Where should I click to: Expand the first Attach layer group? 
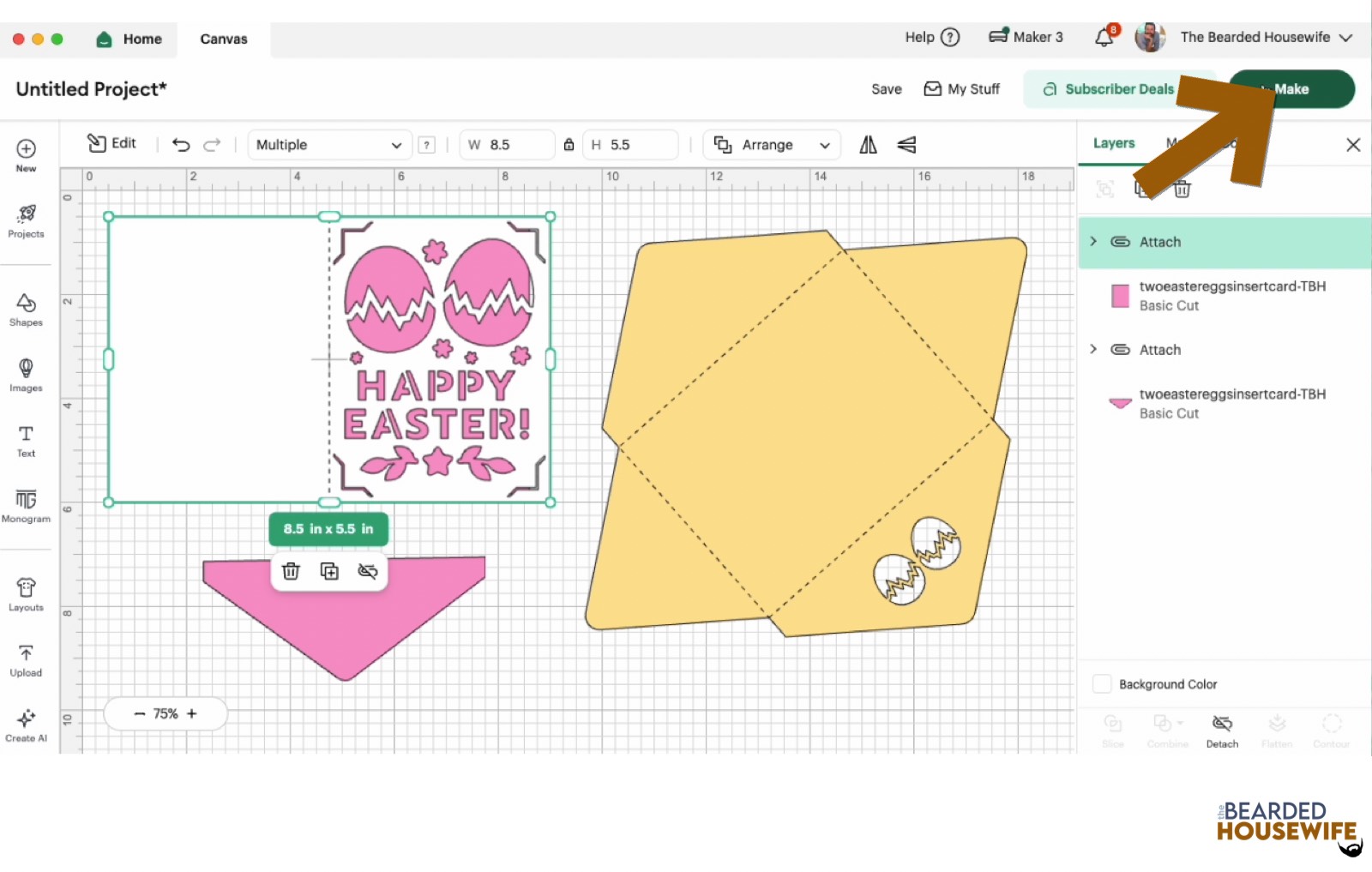(1093, 242)
